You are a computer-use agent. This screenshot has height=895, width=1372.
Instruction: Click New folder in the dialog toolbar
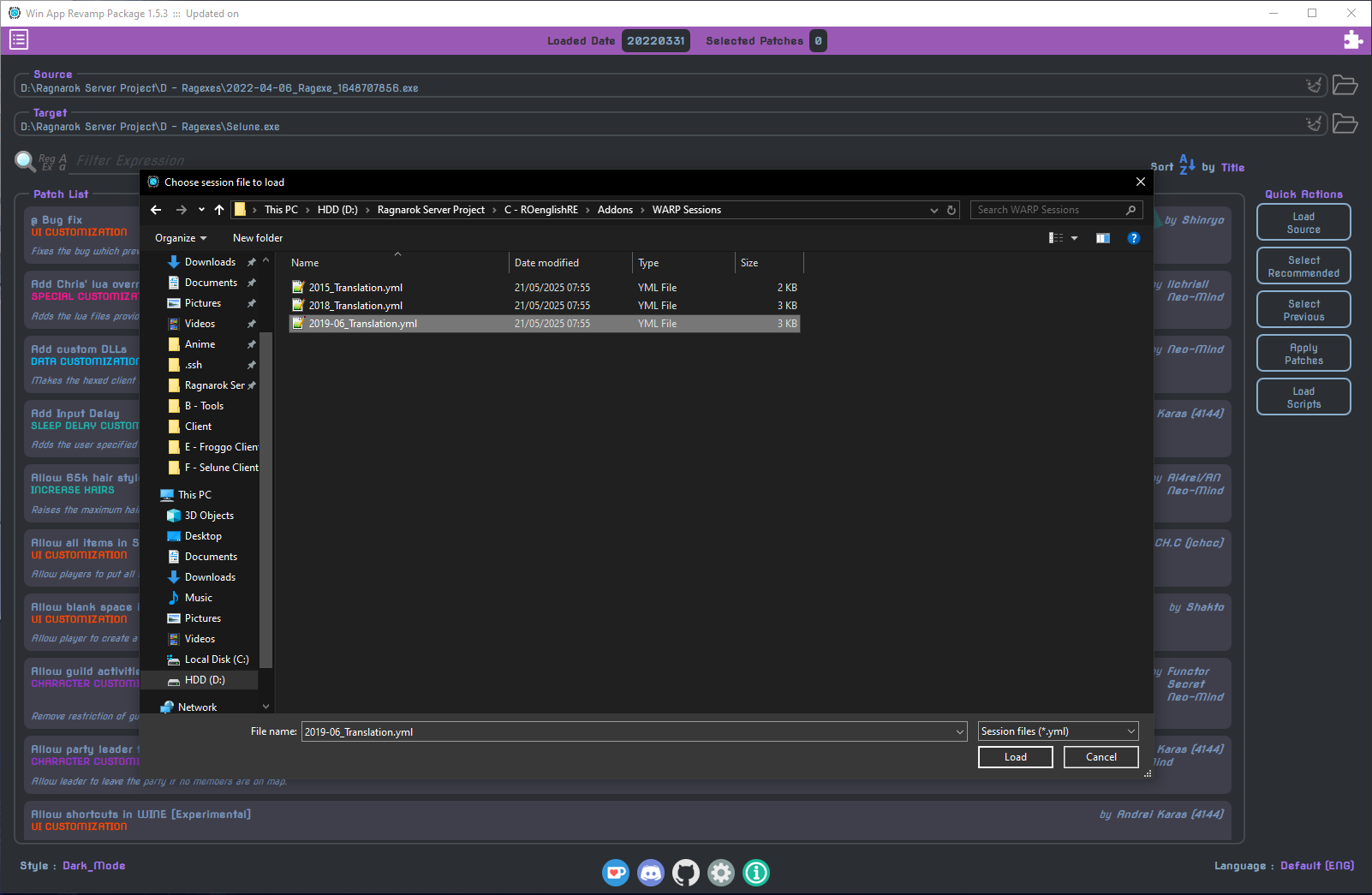coord(258,238)
